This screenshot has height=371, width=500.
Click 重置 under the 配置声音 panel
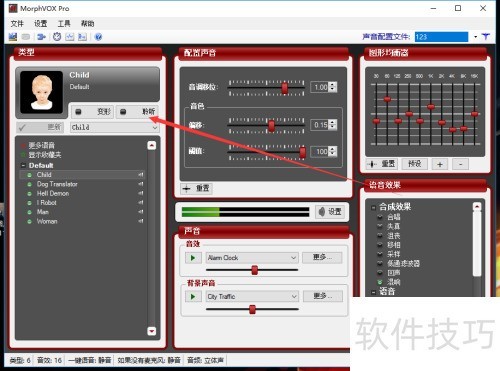pos(196,188)
